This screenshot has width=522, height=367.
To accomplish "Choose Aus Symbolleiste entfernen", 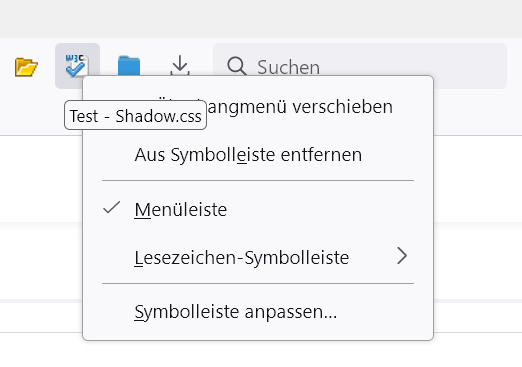I will (x=258, y=155).
